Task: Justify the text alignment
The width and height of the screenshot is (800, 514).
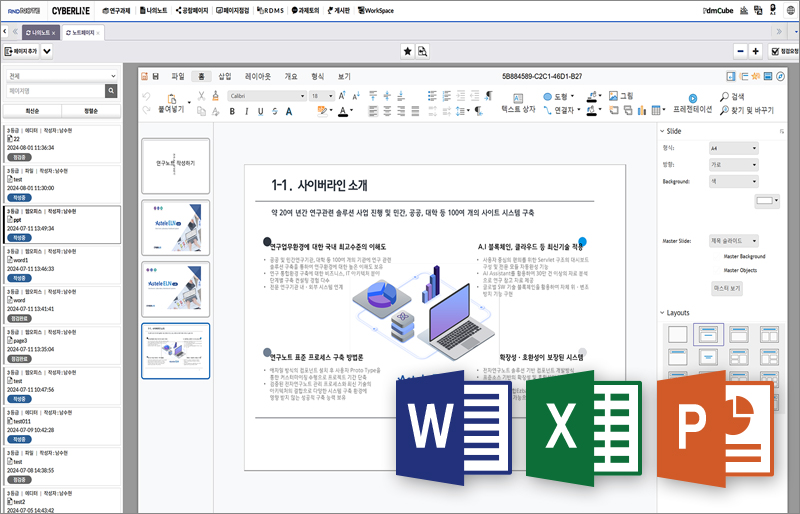Action: pyautogui.click(x=415, y=111)
